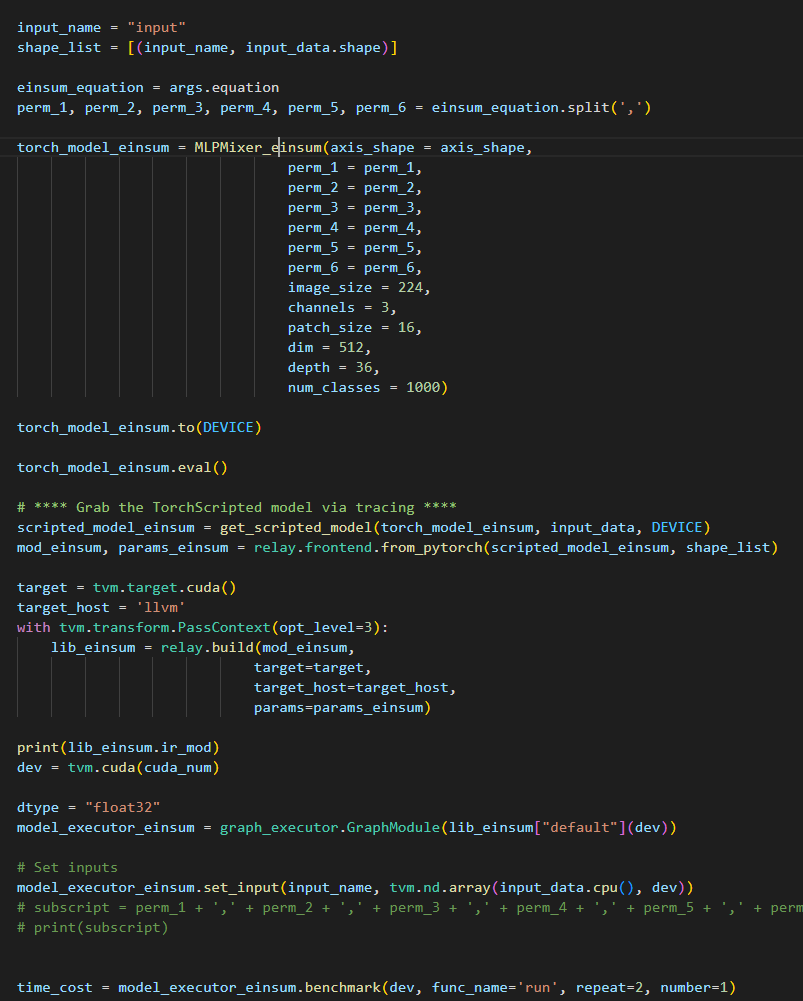Image resolution: width=803 pixels, height=1001 pixels.
Task: Click graph_executor.GraphModule
Action: click(330, 827)
